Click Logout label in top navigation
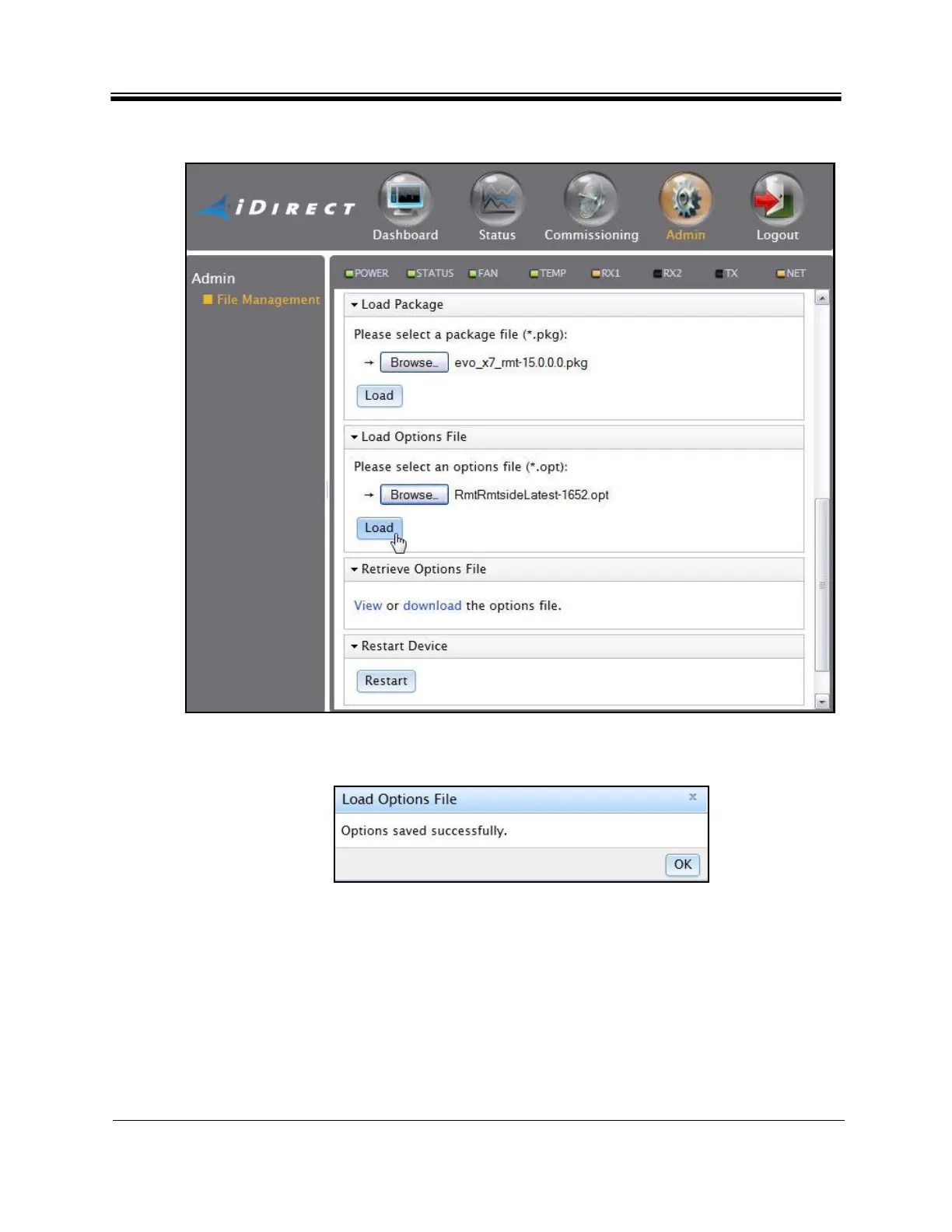 click(x=777, y=235)
